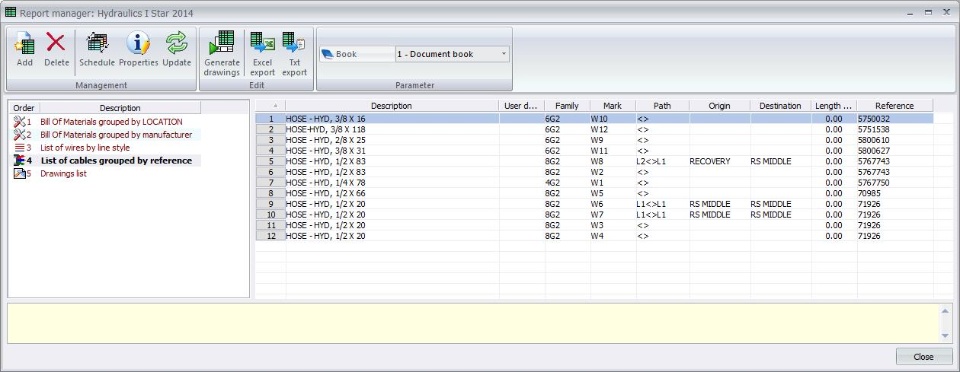Image resolution: width=960 pixels, height=372 pixels.
Task: Click the Order column header in report list
Action: click(24, 108)
